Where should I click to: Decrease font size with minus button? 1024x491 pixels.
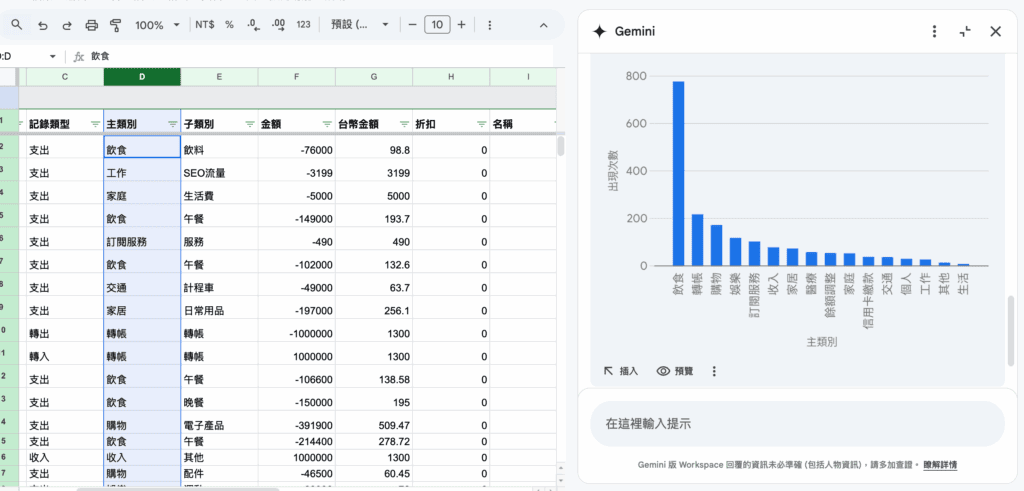(412, 25)
